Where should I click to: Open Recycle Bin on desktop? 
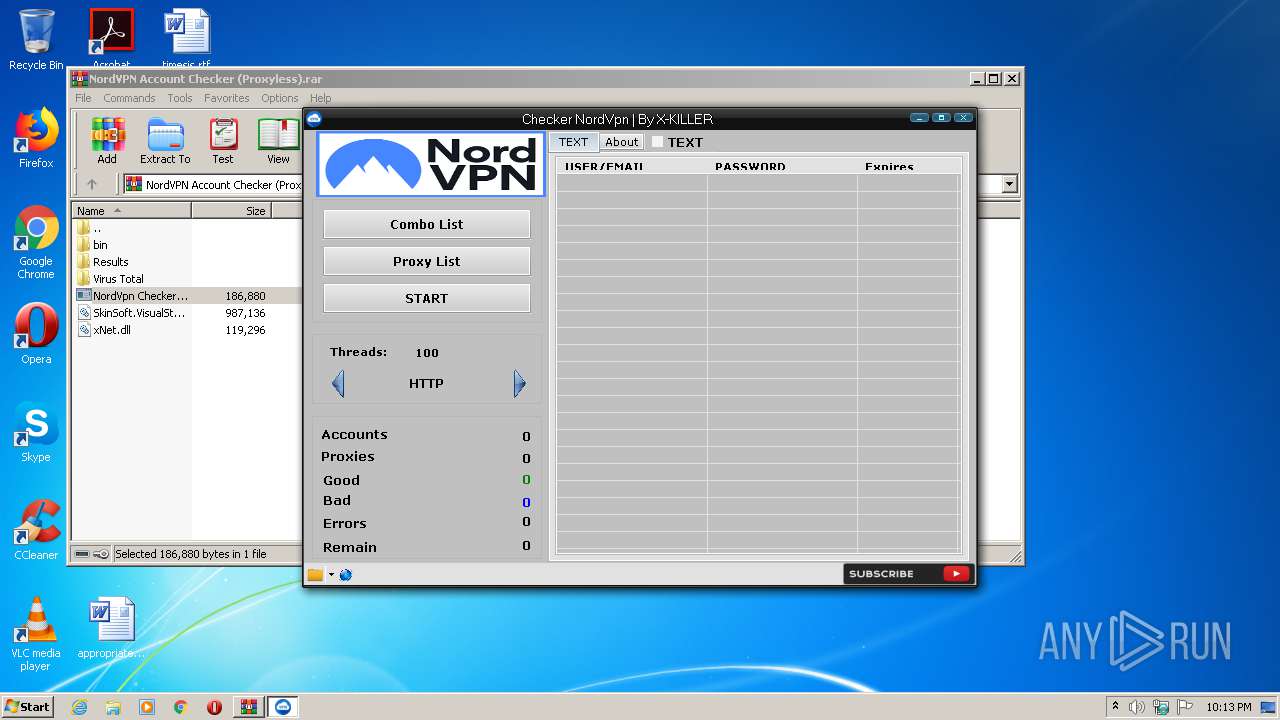(x=36, y=40)
